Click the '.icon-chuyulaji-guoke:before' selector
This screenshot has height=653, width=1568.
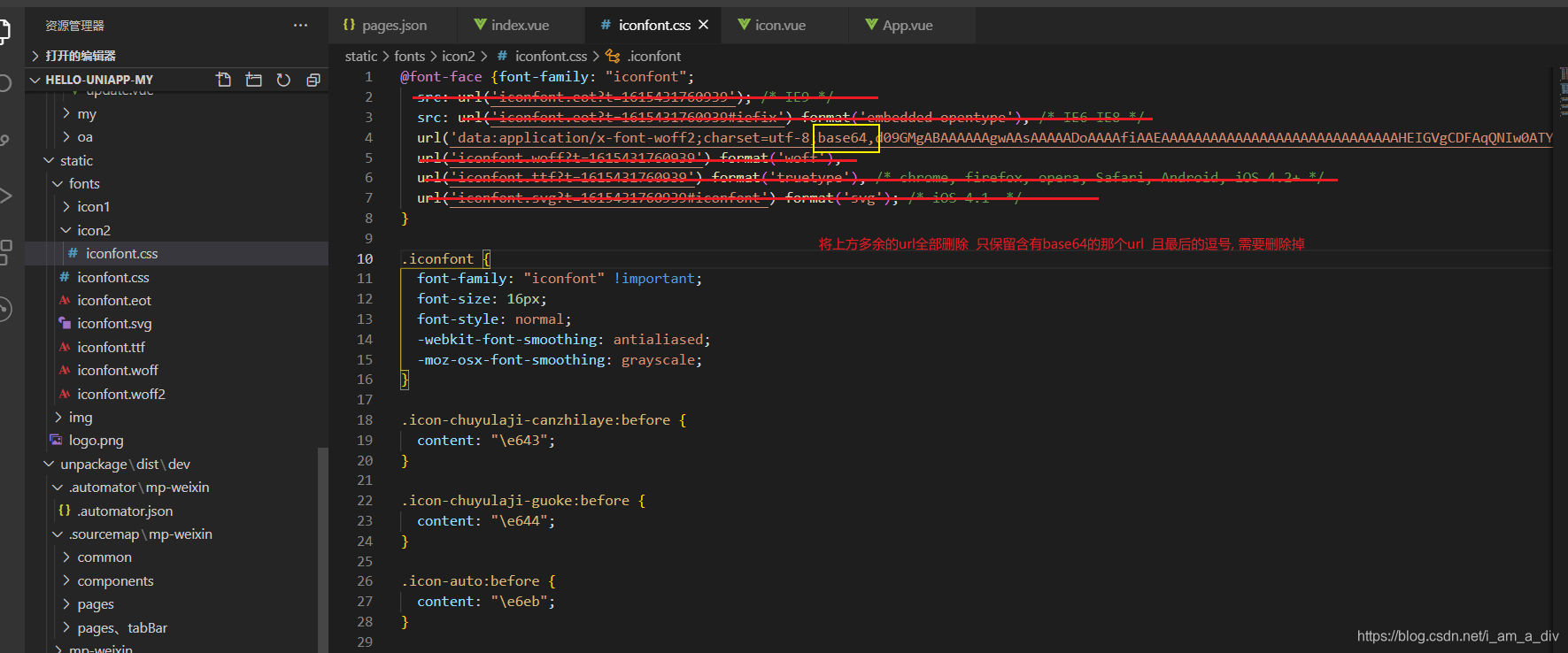pyautogui.click(x=515, y=501)
